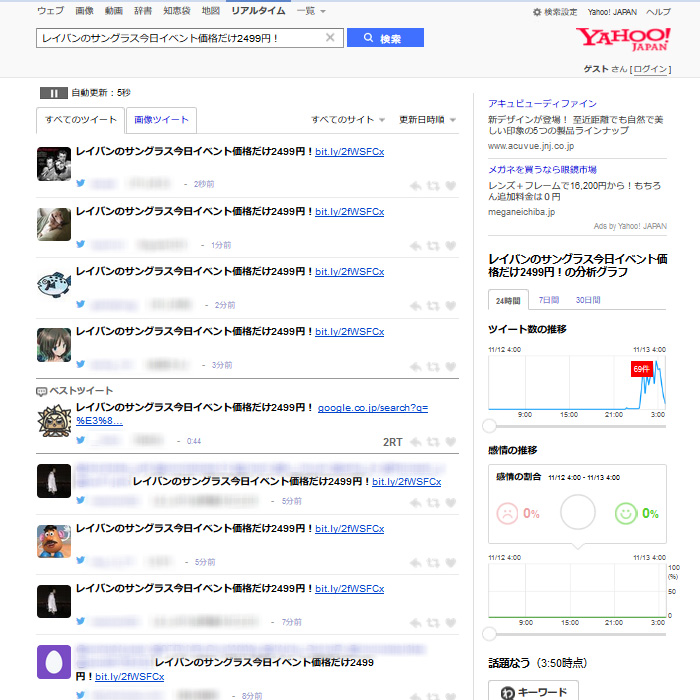Clear the search box with X icon
This screenshot has width=700, height=700.
click(331, 38)
